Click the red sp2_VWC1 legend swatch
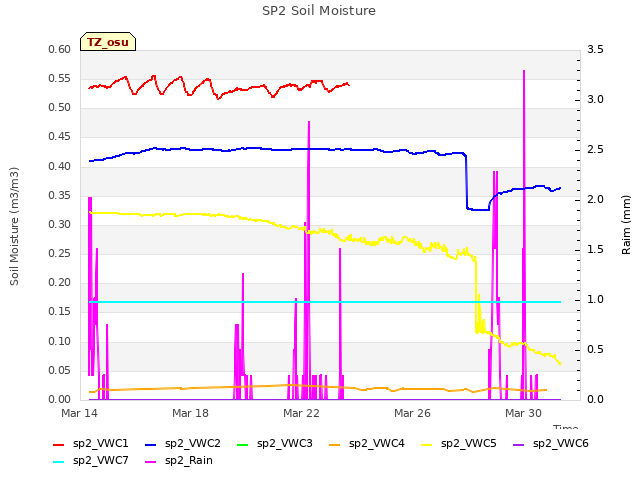 (59, 444)
